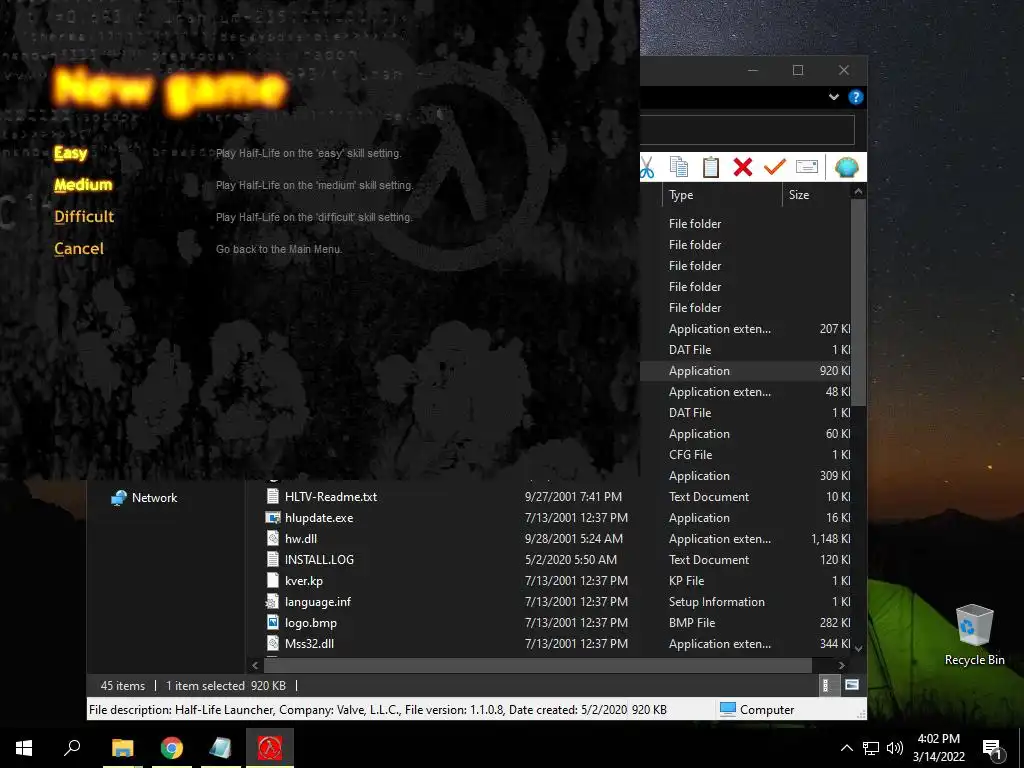Click Computer label in details bar
This screenshot has width=1024, height=768.
(767, 710)
